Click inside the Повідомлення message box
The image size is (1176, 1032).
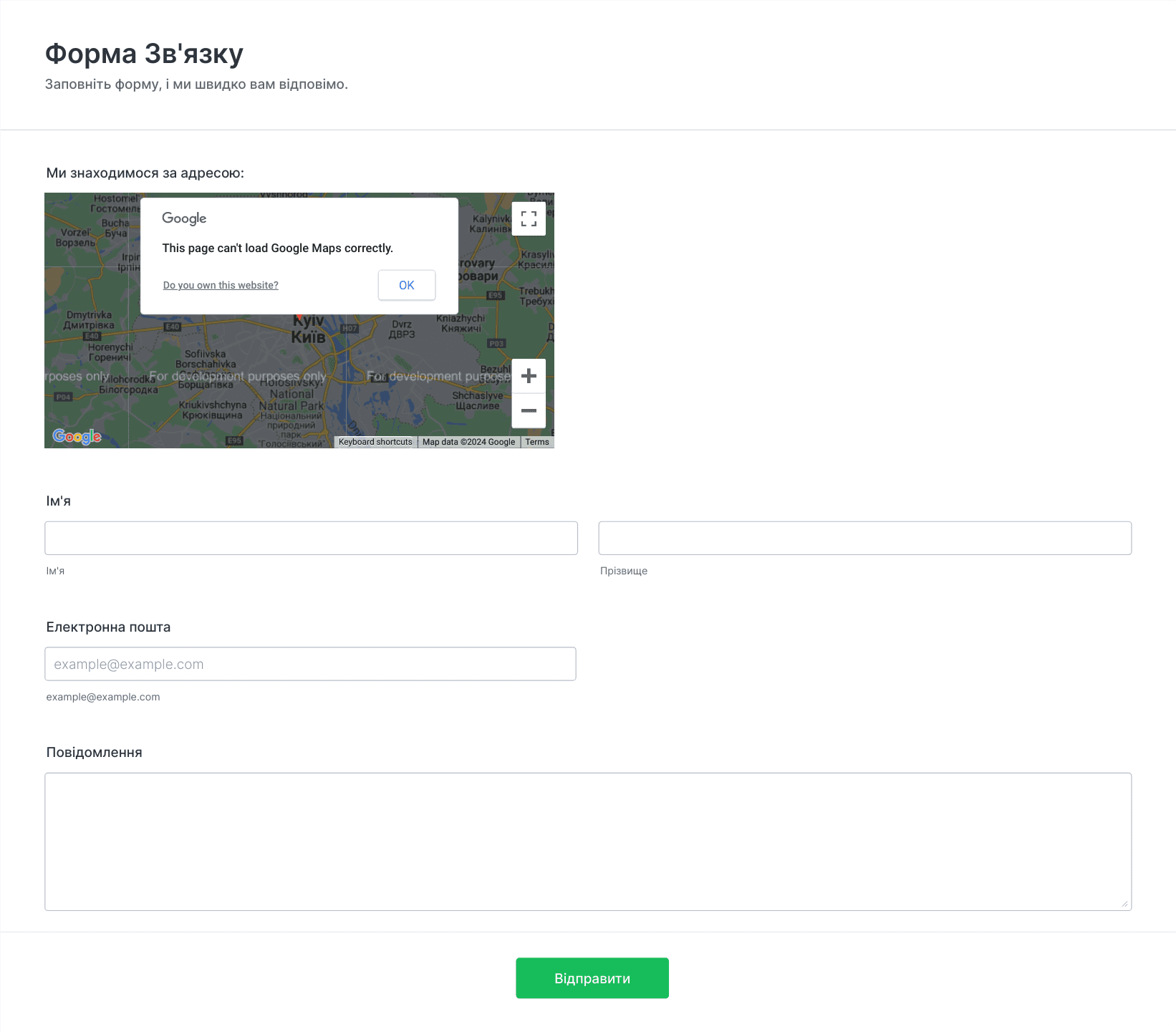point(587,841)
